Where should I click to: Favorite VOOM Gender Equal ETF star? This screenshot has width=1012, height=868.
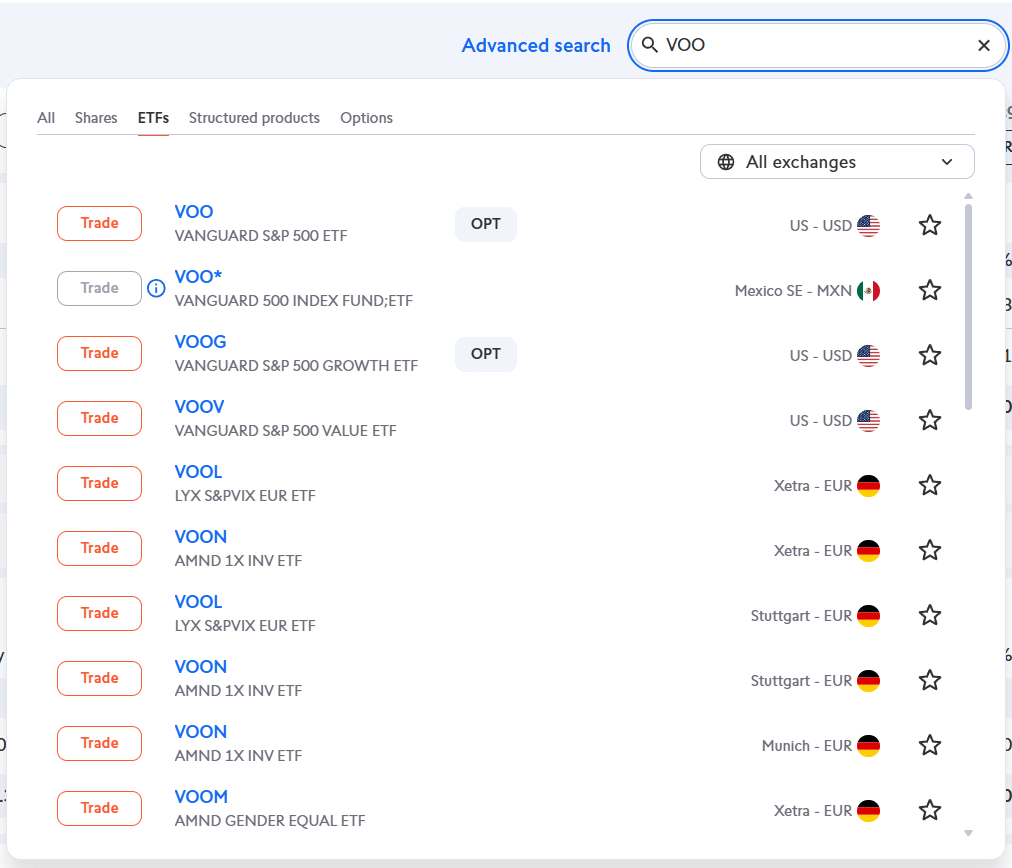click(x=929, y=810)
